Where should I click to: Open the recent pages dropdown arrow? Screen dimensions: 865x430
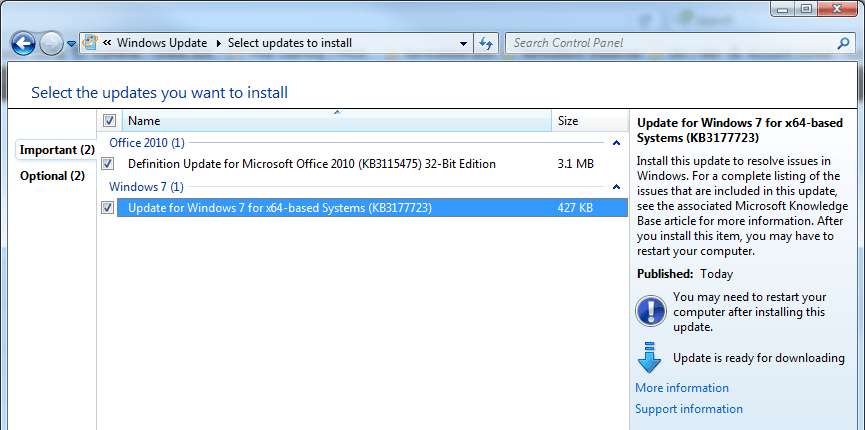(71, 43)
